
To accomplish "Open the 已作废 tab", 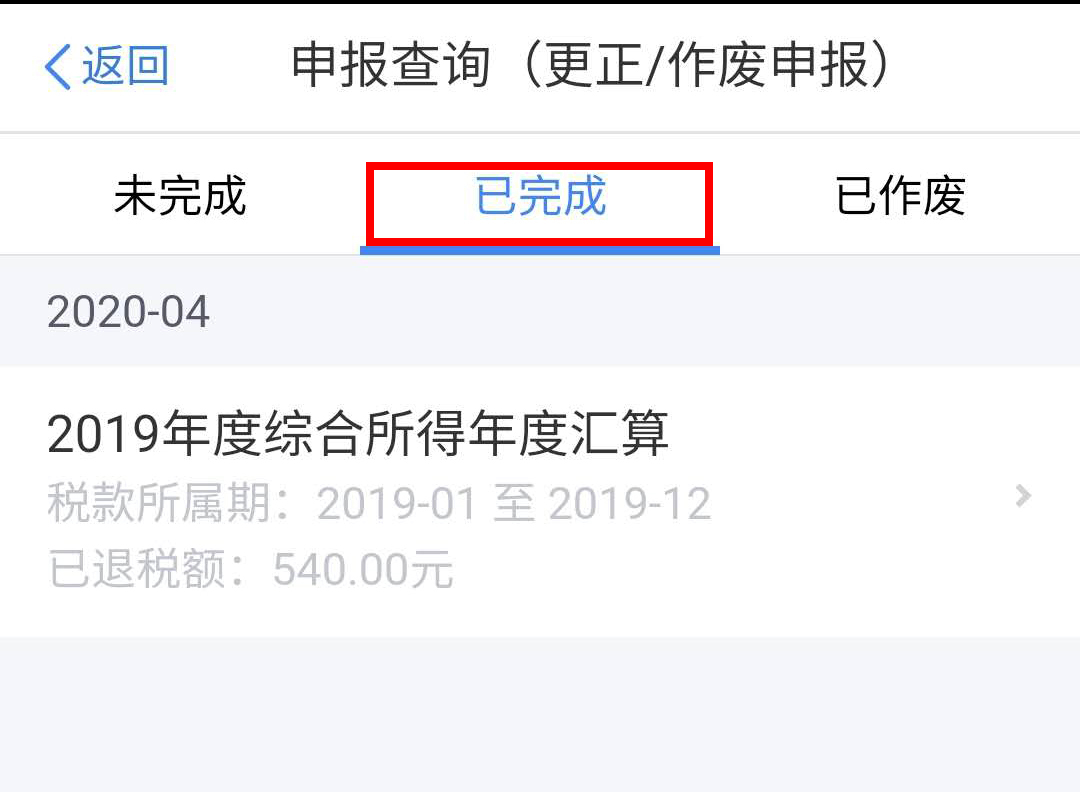I will pos(900,196).
